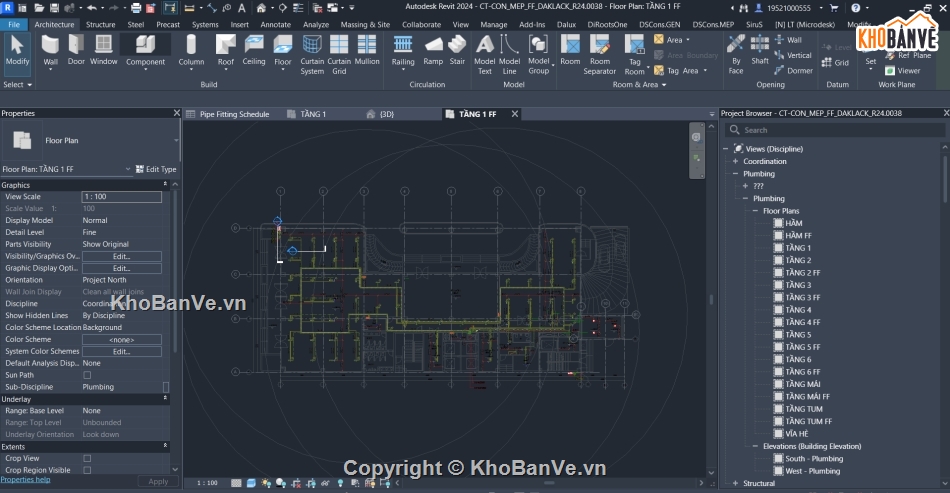Expand the ??? node under Plumbing

click(745, 187)
